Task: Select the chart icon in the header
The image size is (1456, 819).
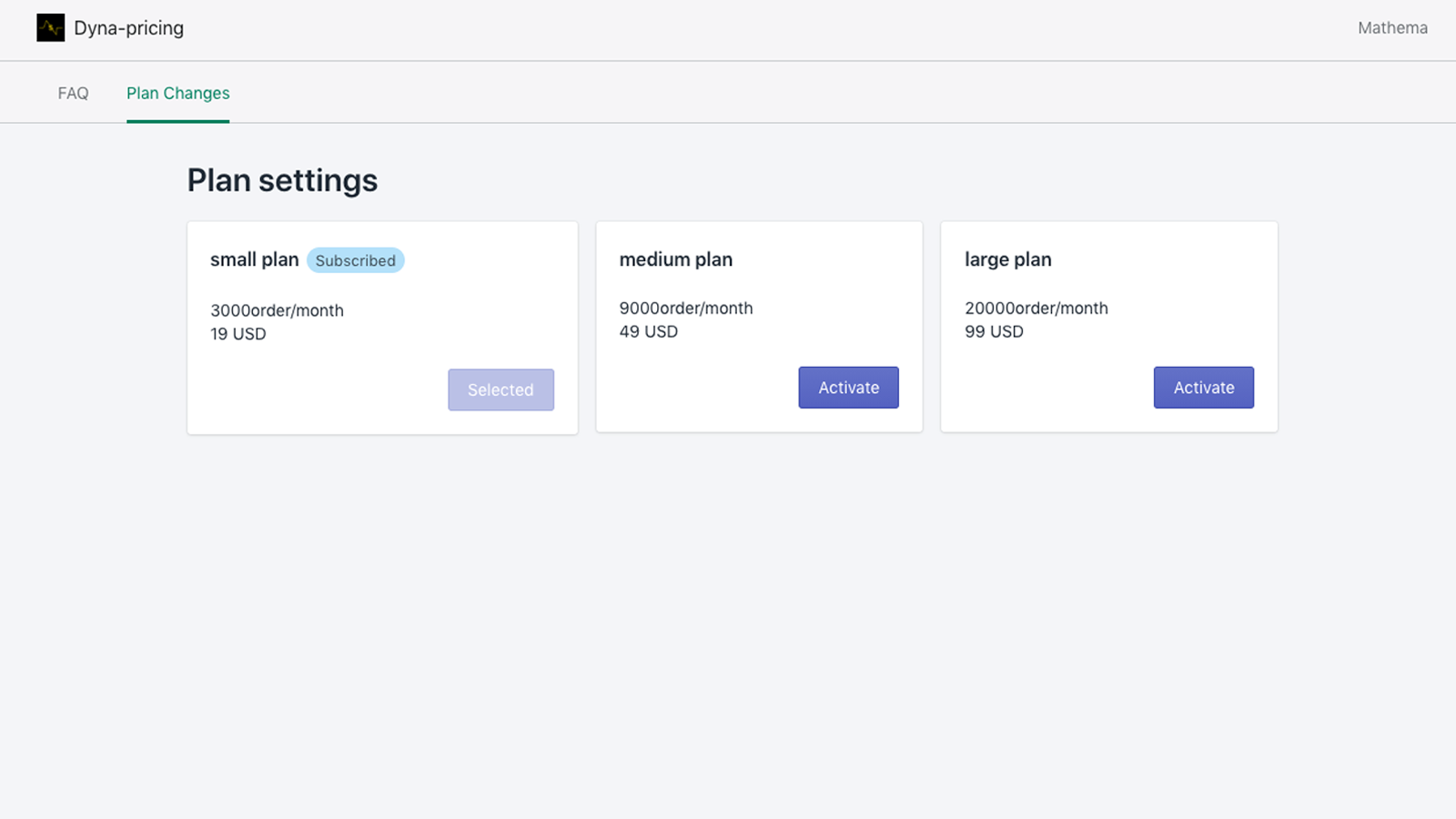Action: (51, 28)
